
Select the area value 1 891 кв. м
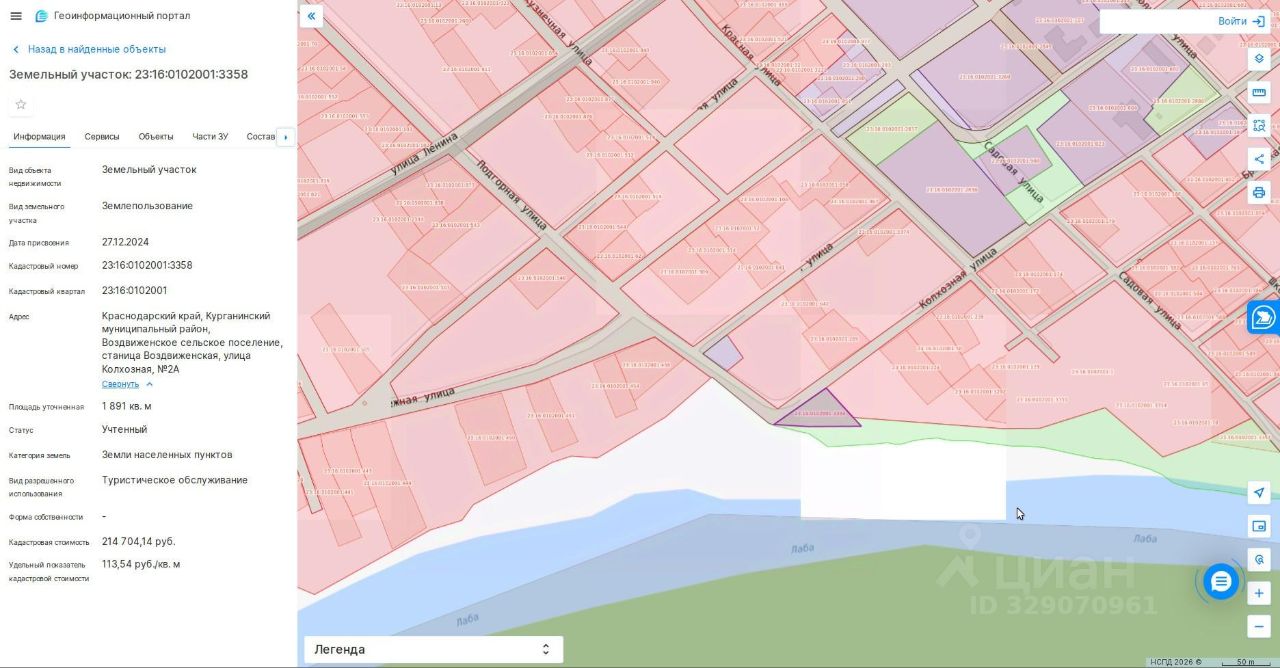coord(126,407)
